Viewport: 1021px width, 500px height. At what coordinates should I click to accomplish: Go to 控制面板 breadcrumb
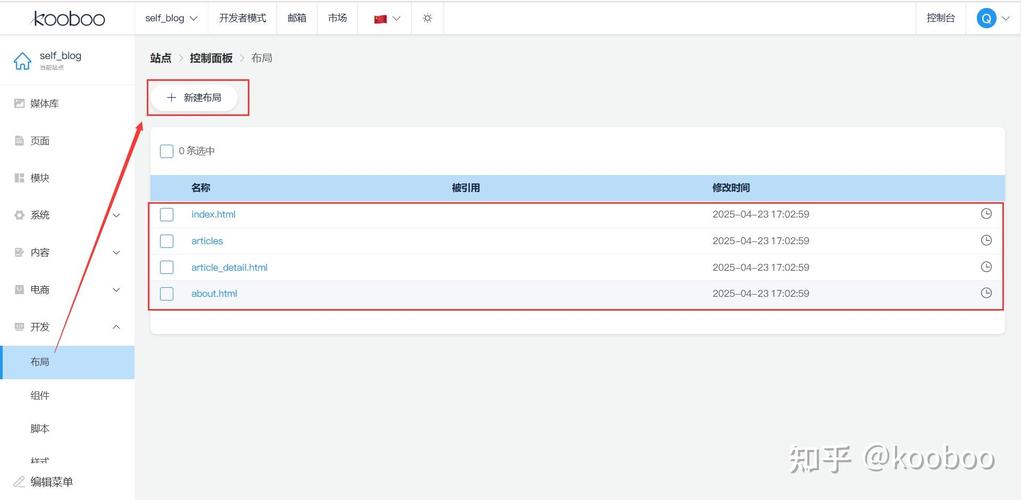click(211, 58)
